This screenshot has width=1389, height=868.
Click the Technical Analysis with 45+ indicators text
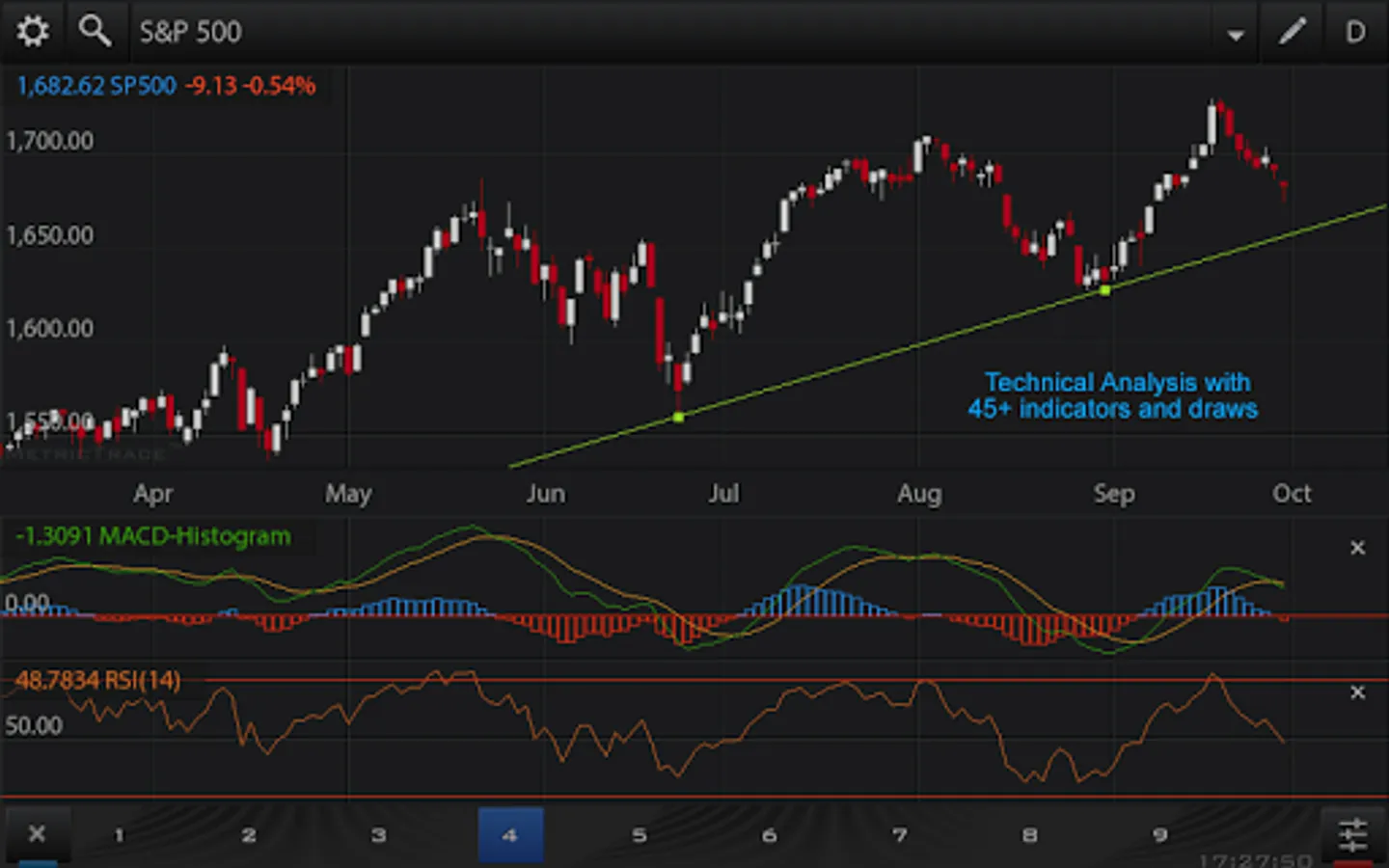1114,395
